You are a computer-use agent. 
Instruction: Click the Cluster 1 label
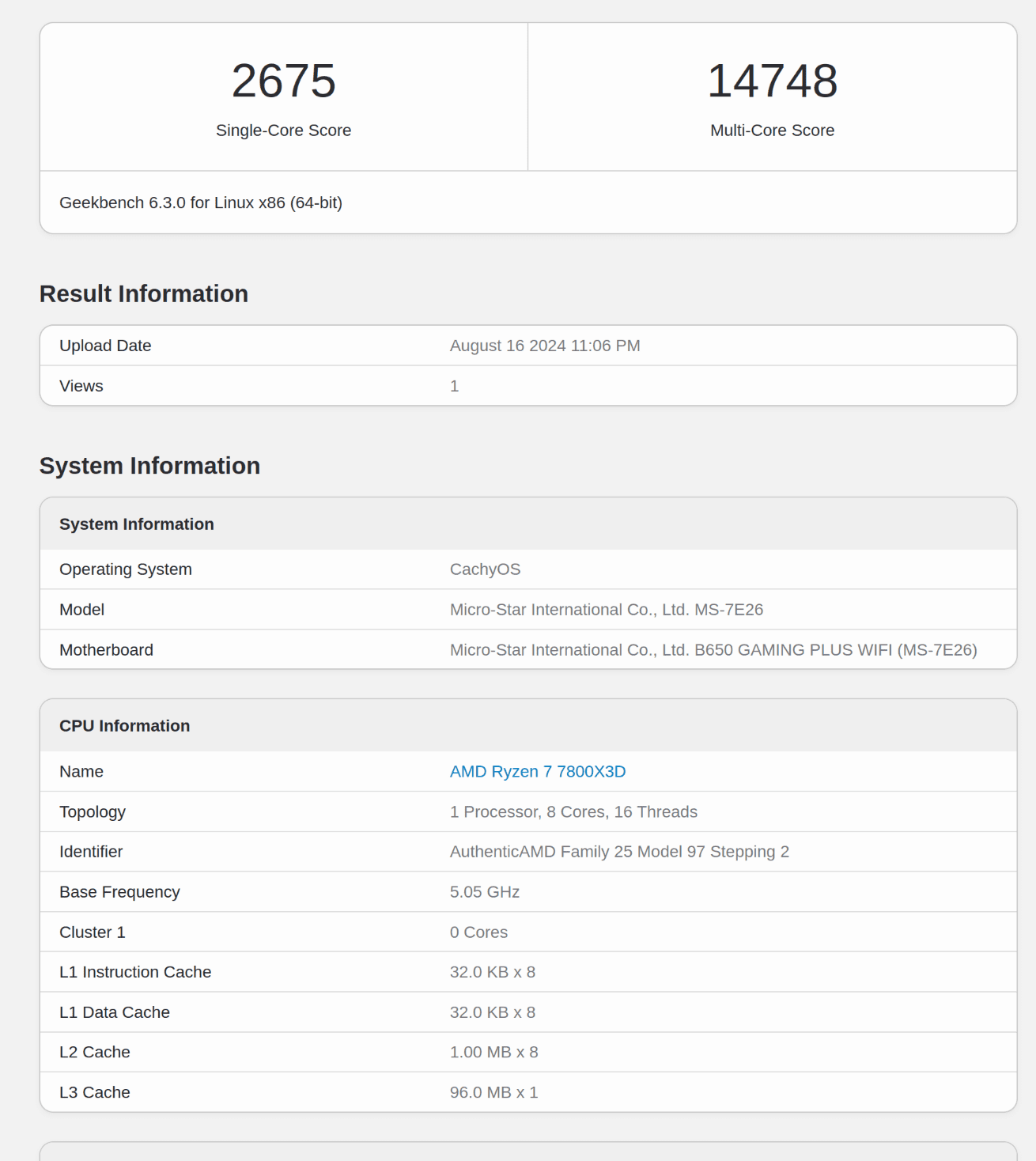pyautogui.click(x=93, y=932)
